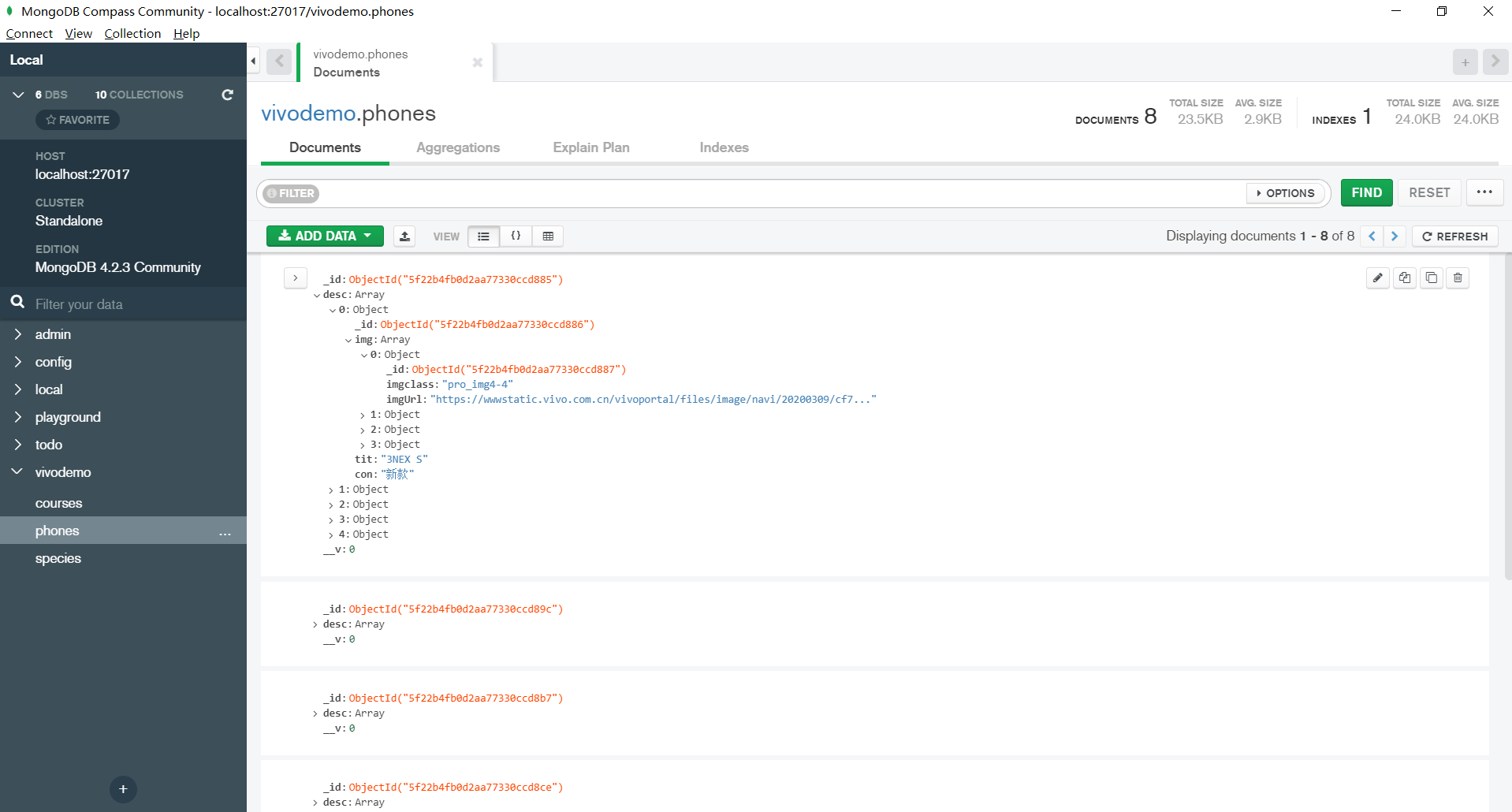Click the FIND button
This screenshot has height=812, width=1512.
[1366, 192]
